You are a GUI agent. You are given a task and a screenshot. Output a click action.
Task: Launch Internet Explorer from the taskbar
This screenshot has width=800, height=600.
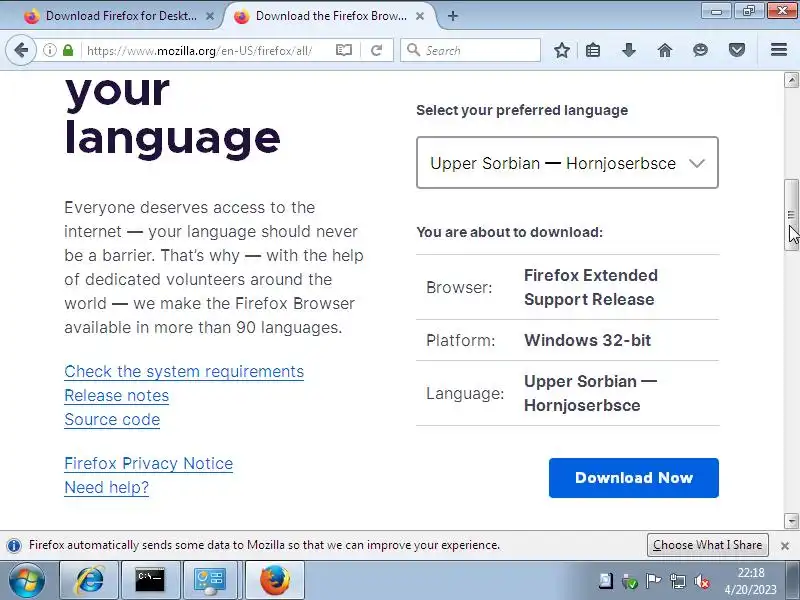[89, 580]
